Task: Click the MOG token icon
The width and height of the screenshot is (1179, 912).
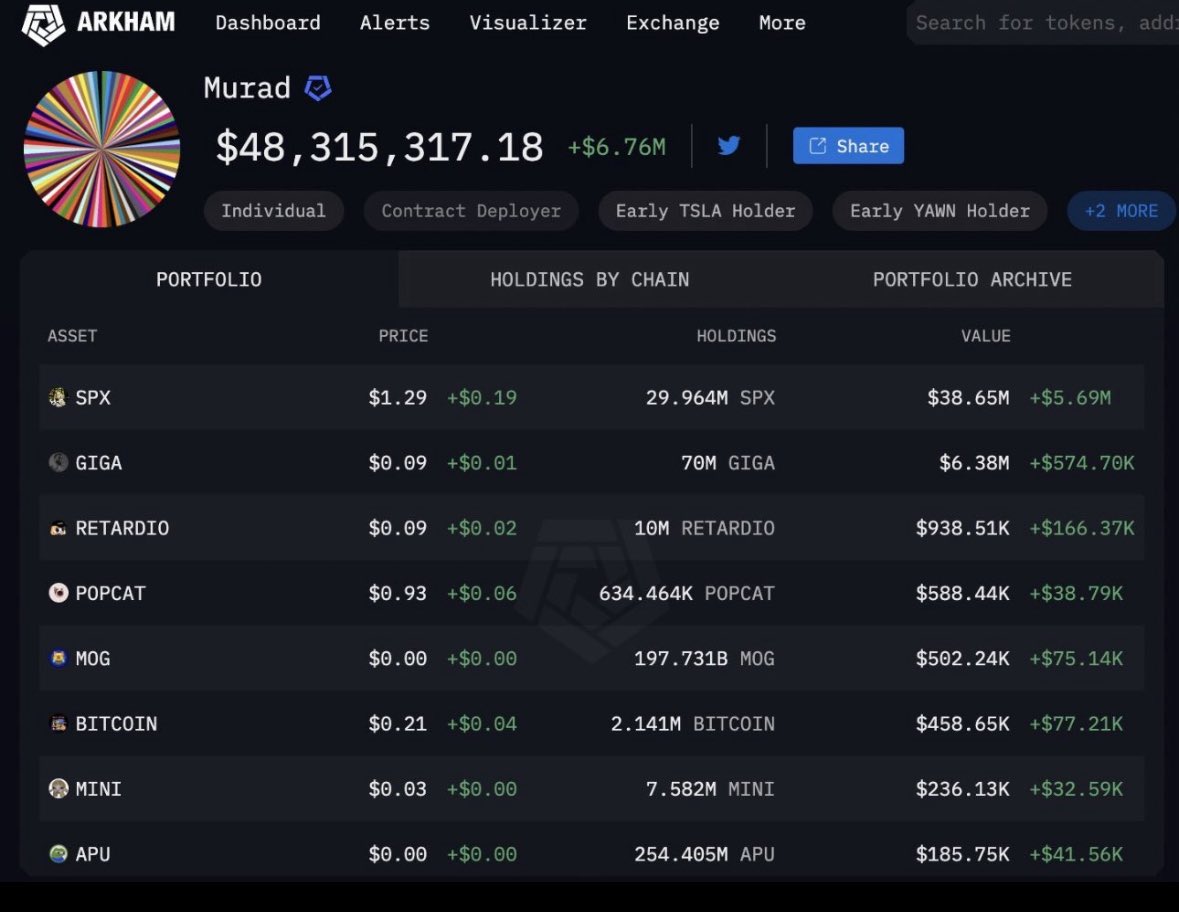Action: pyautogui.click(x=58, y=659)
